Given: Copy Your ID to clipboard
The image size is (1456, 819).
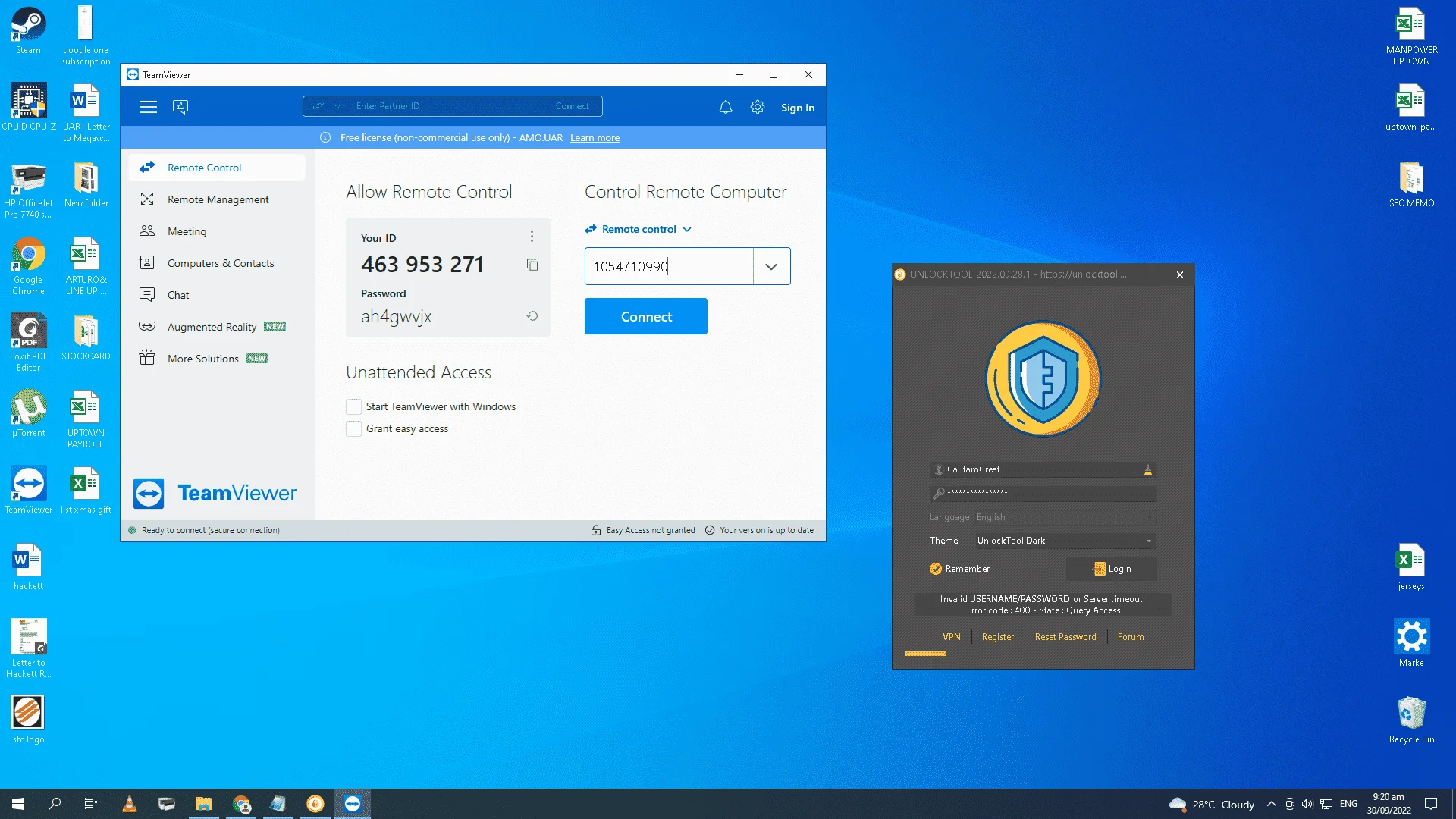Looking at the screenshot, I should click(x=532, y=265).
